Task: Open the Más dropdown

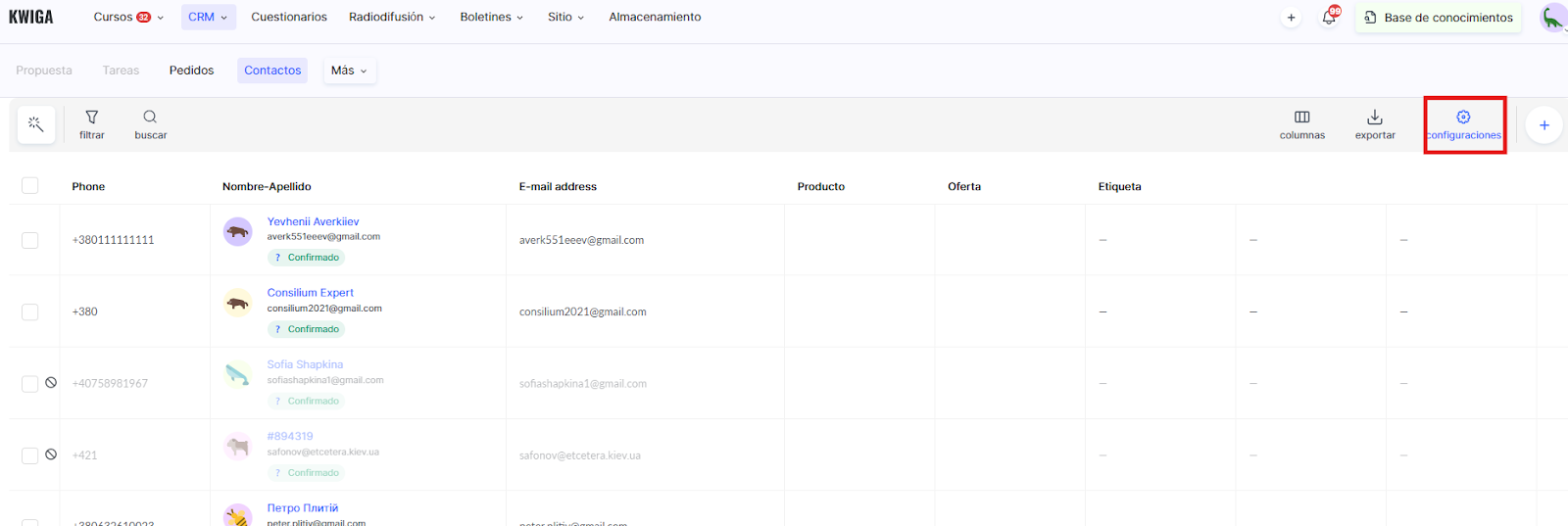Action: pyautogui.click(x=349, y=71)
